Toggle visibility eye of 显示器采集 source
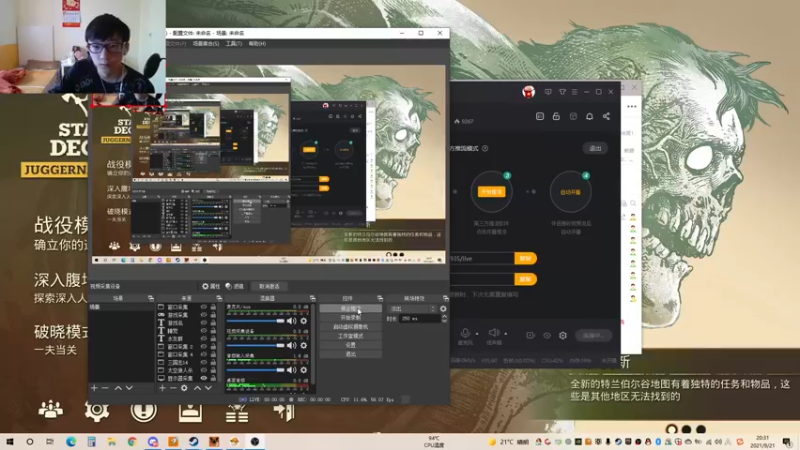Image resolution: width=800 pixels, height=450 pixels. coord(204,378)
